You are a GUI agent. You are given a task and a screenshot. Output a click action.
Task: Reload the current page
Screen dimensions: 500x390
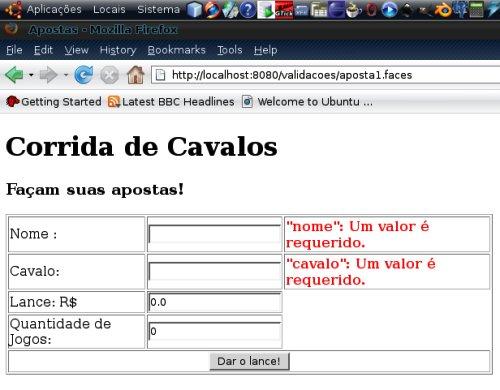[x=83, y=75]
